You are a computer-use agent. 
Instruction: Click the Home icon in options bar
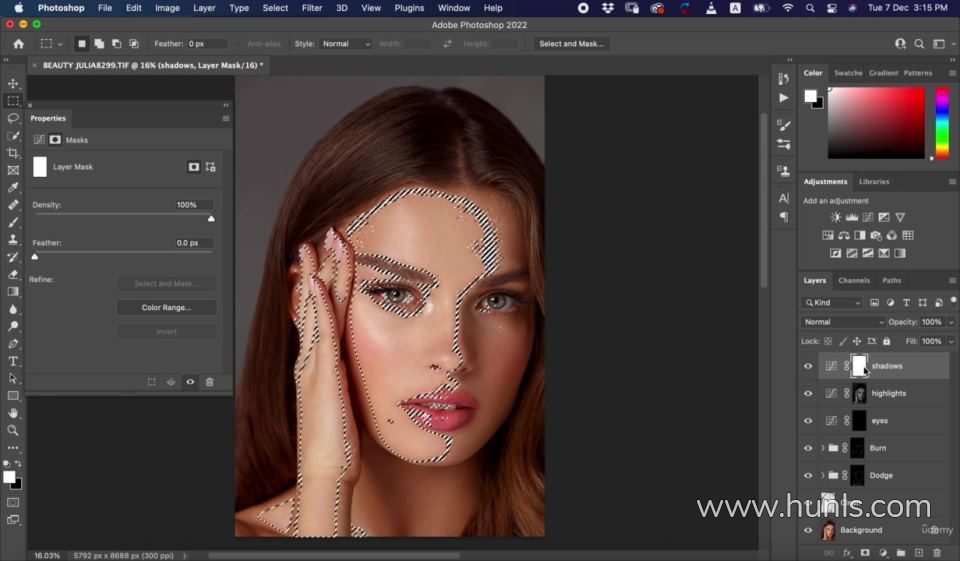(18, 44)
